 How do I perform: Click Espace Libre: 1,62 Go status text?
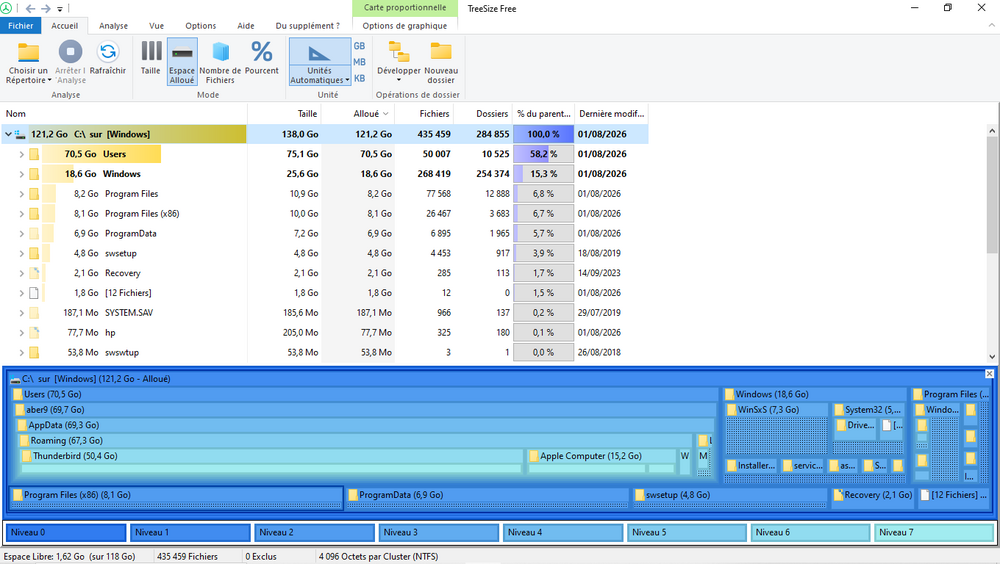70,556
